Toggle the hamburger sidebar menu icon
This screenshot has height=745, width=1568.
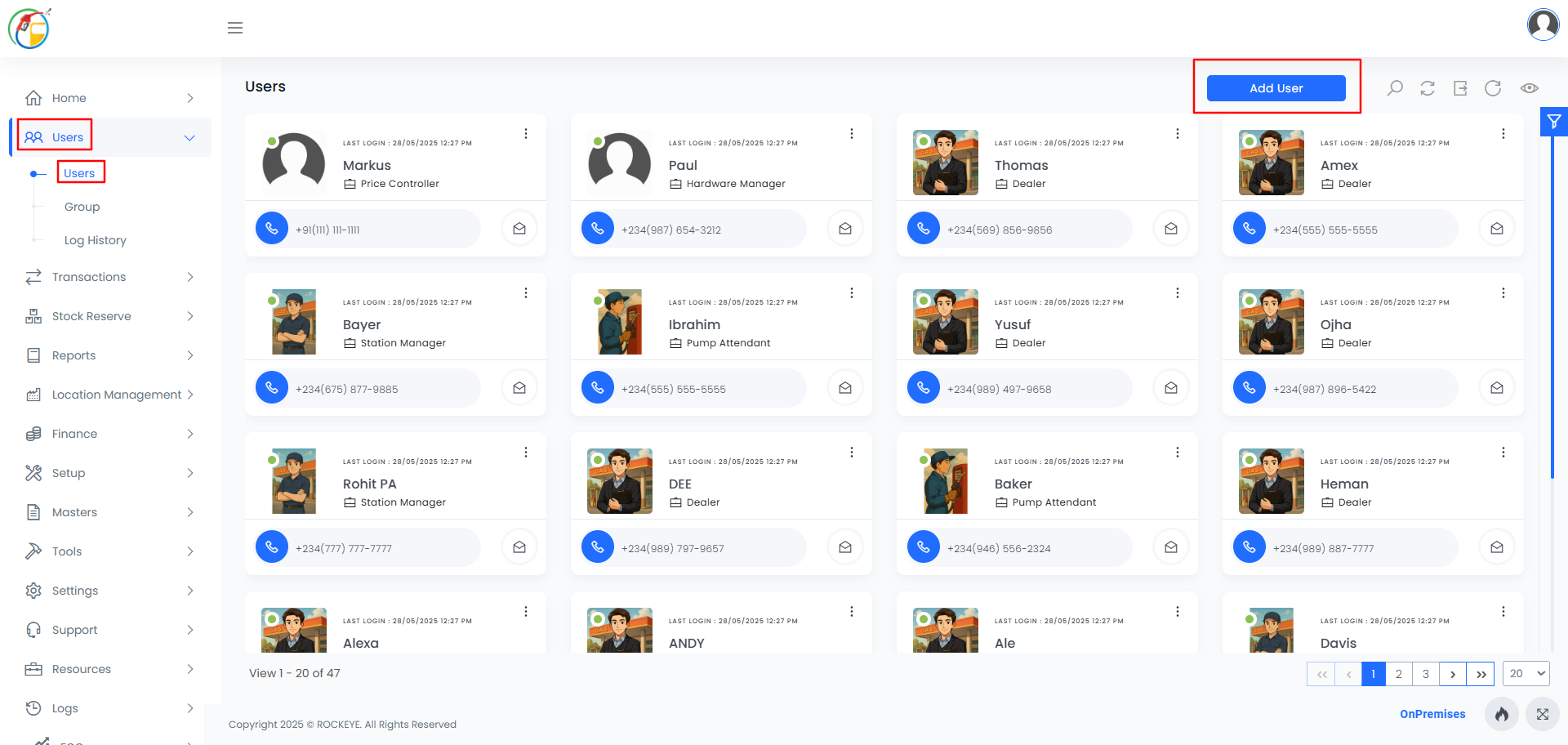pyautogui.click(x=235, y=28)
